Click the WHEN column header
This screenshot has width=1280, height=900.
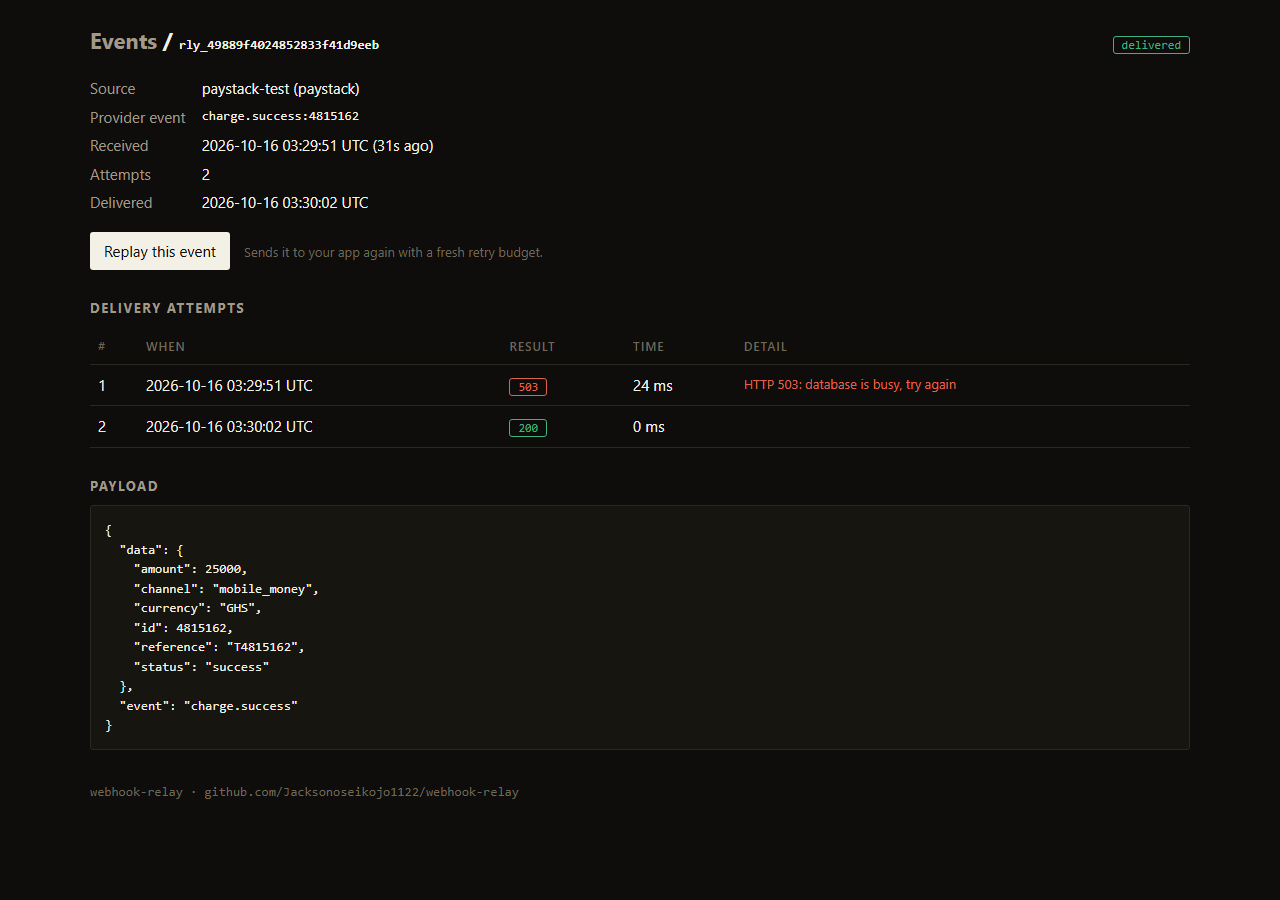(x=165, y=347)
